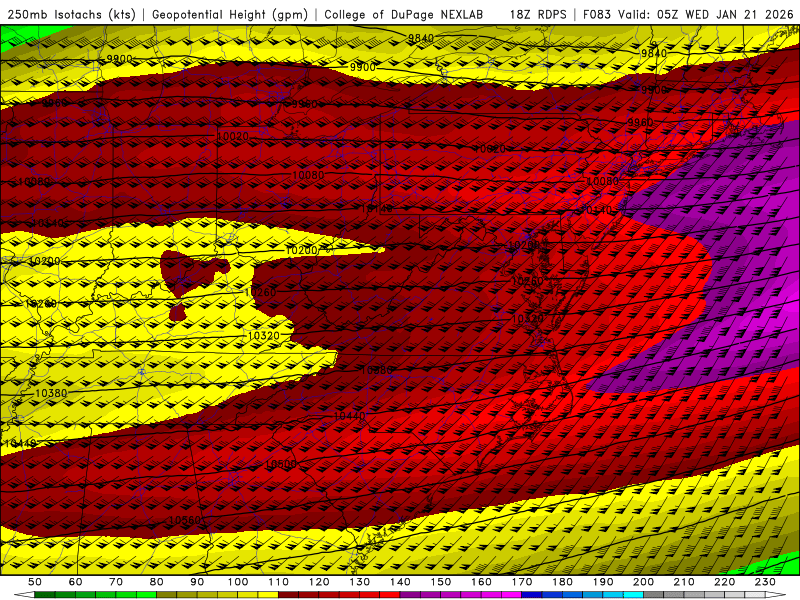Click the 190 value on the color scale
Screen dimensions: 800x600
coord(603,582)
